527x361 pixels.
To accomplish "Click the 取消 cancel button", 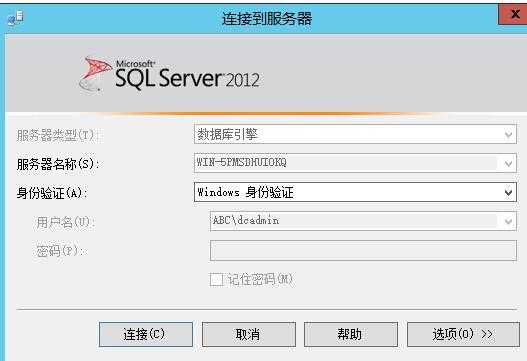I will pos(249,334).
